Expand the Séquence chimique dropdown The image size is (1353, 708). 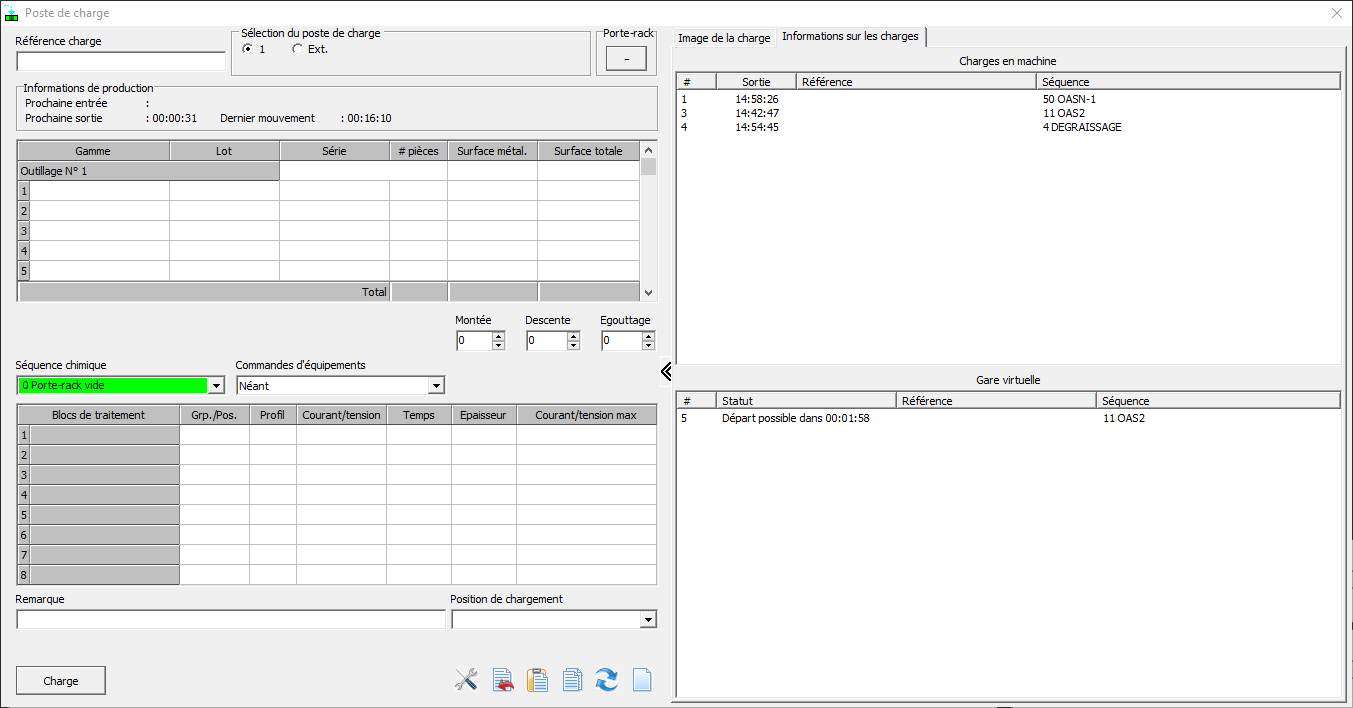(x=217, y=386)
